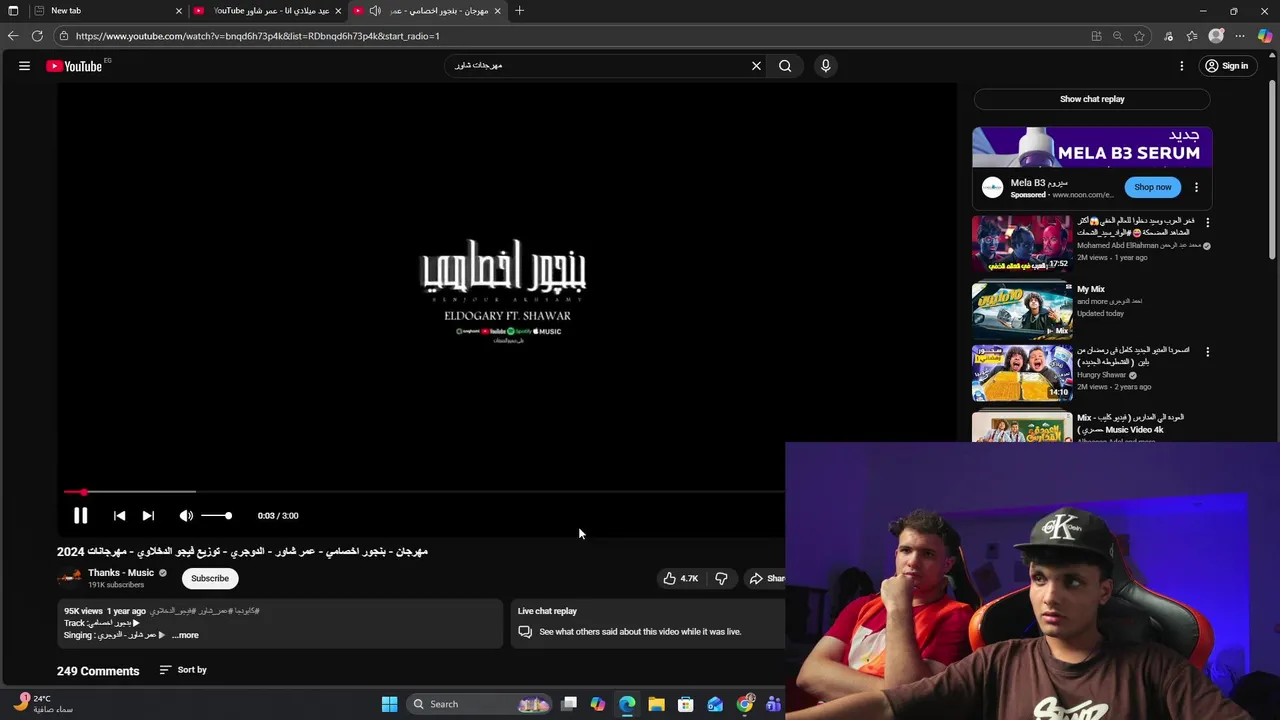This screenshot has width=1280, height=720.
Task: Open the Edge tab actions menu
Action: coord(13,11)
